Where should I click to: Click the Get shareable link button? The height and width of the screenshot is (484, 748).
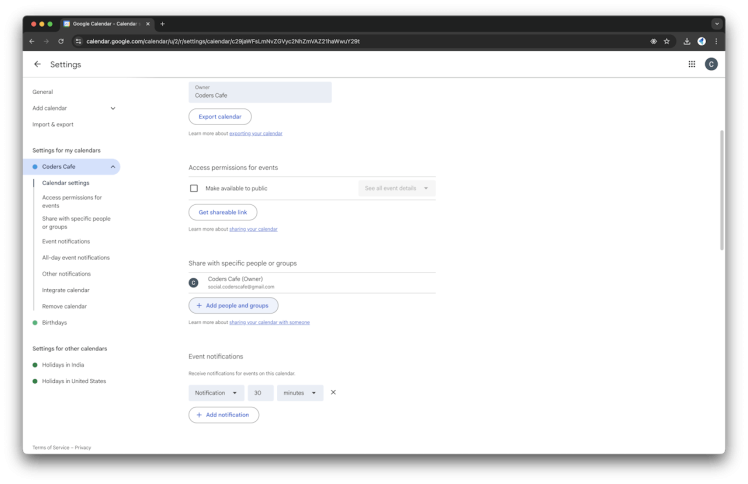(x=223, y=212)
